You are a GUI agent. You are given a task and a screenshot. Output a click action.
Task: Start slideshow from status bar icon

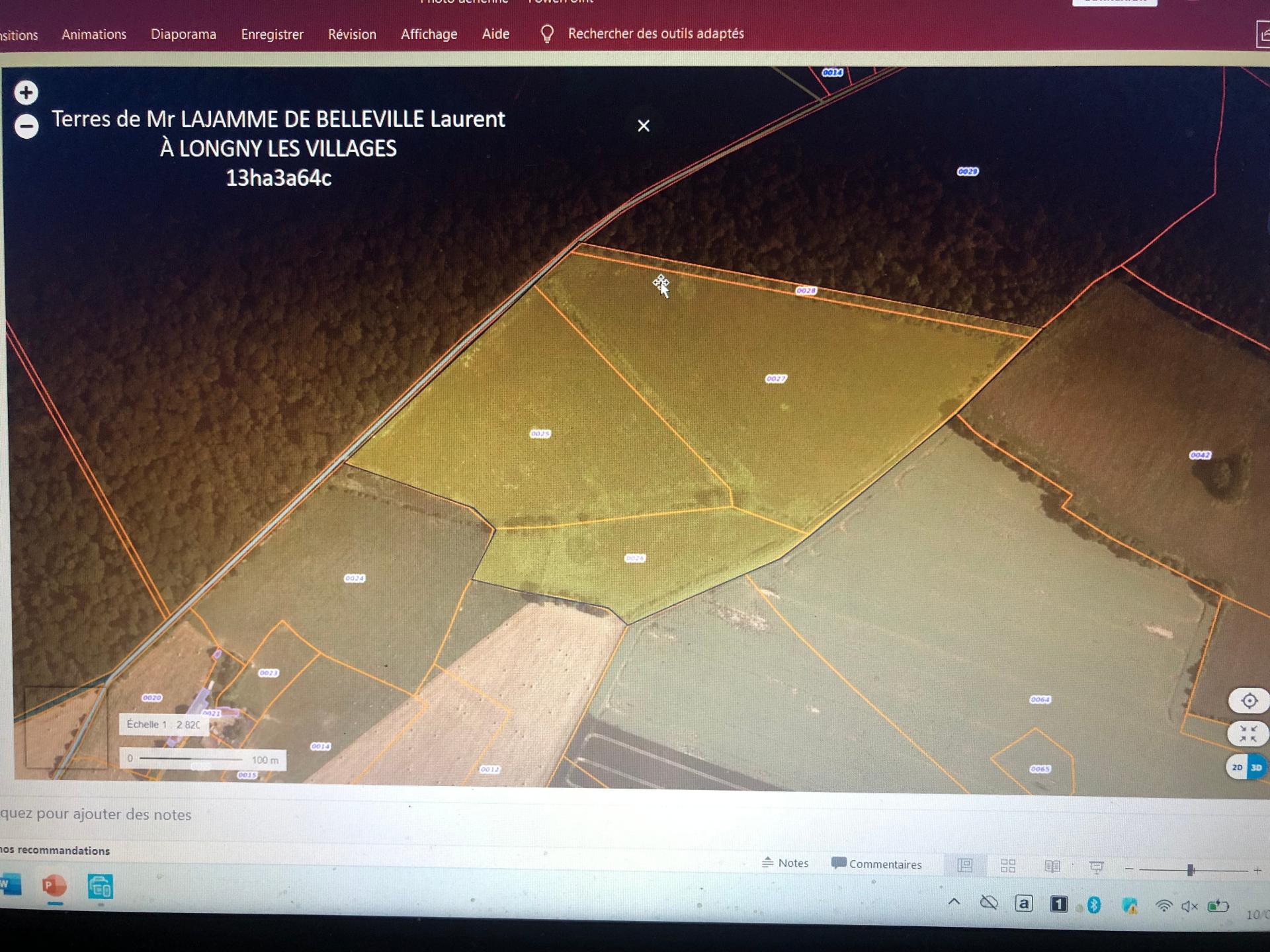point(1096,867)
